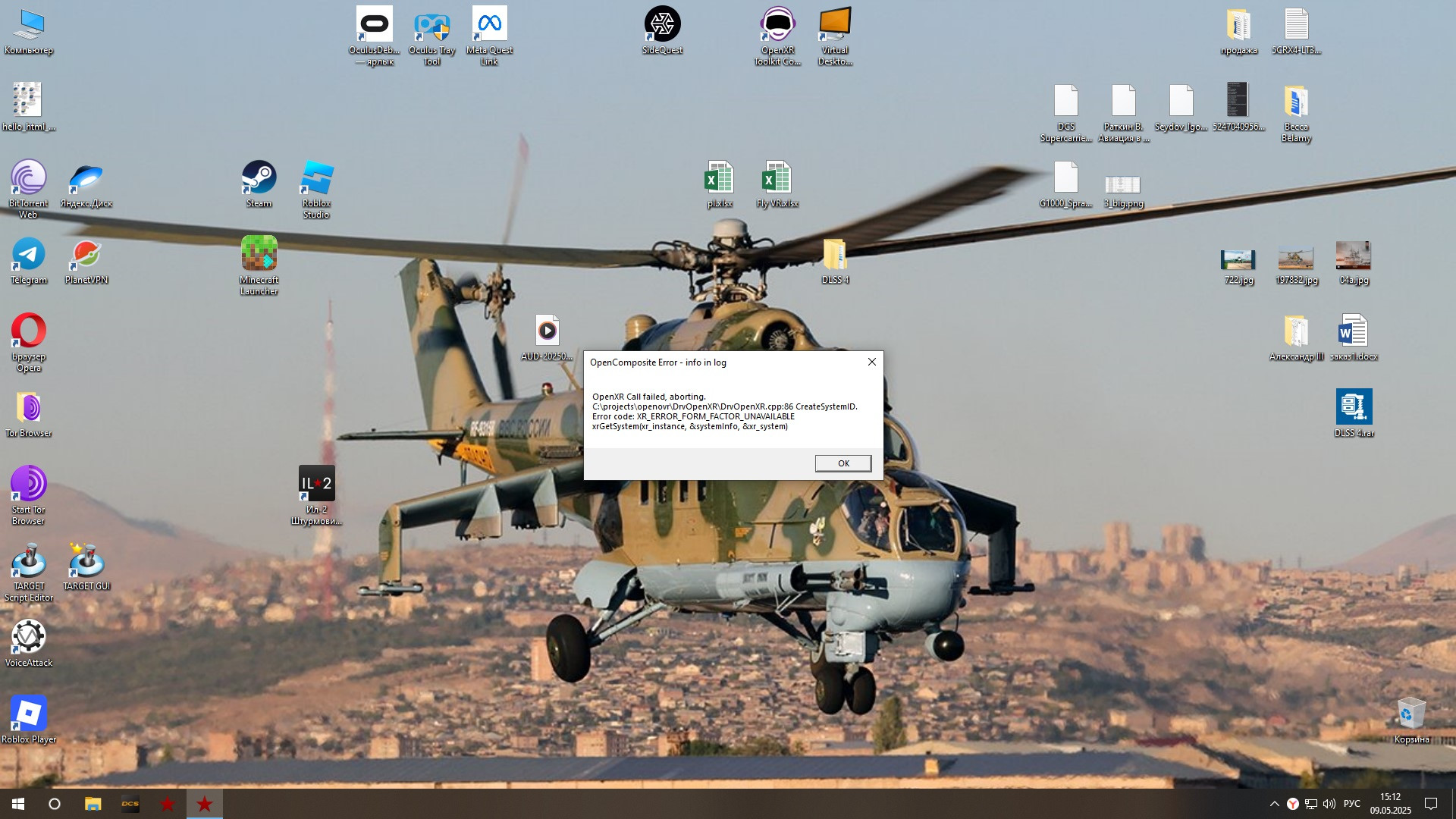The height and width of the screenshot is (819, 1456).
Task: Expand the hidden system tray icons
Action: coord(1274,804)
